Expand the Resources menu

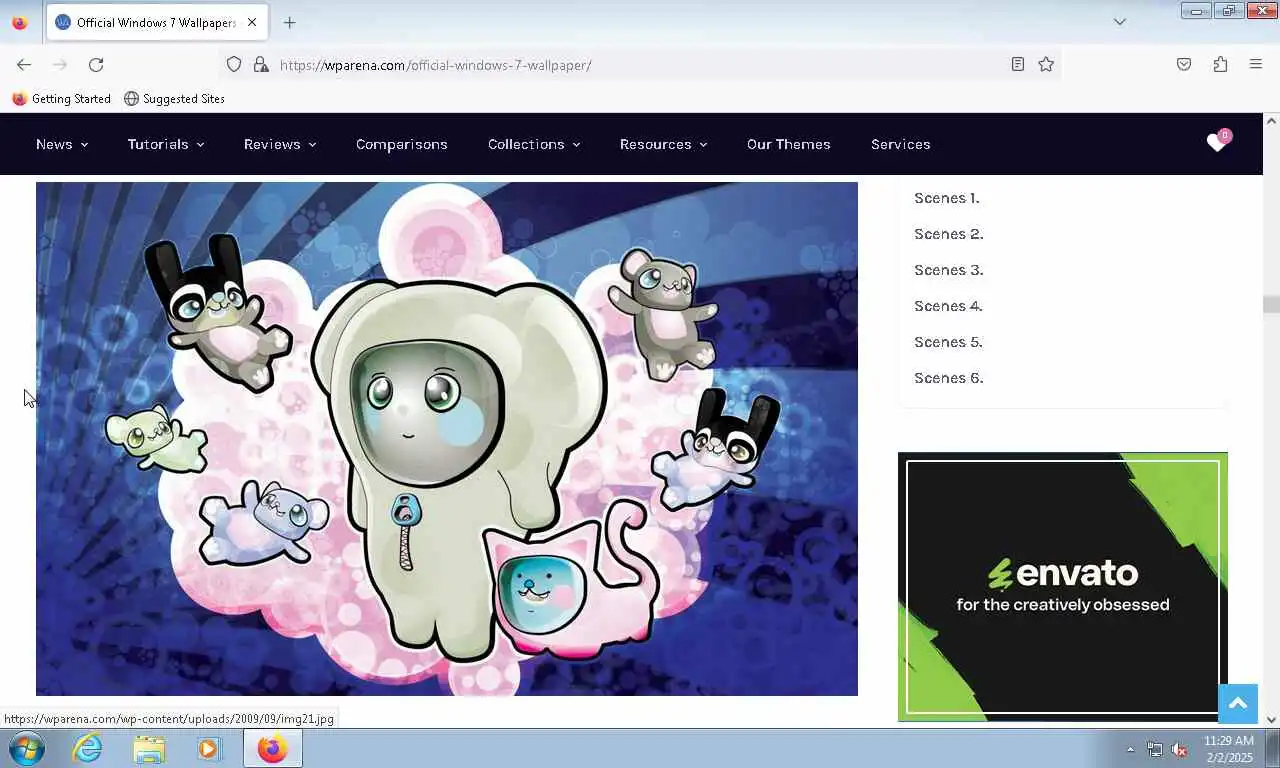pos(663,144)
